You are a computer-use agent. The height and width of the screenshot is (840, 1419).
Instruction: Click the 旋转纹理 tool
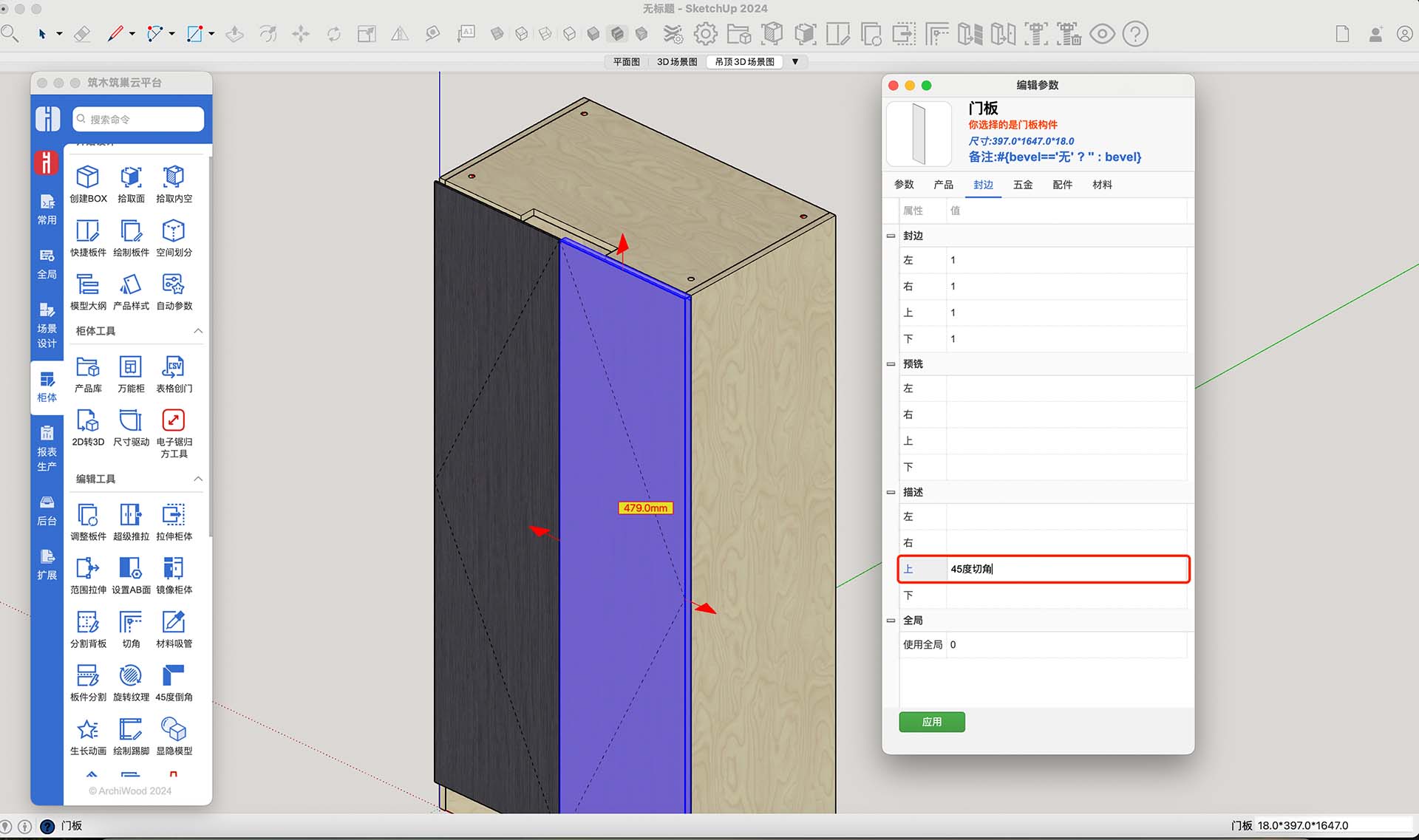pyautogui.click(x=131, y=675)
